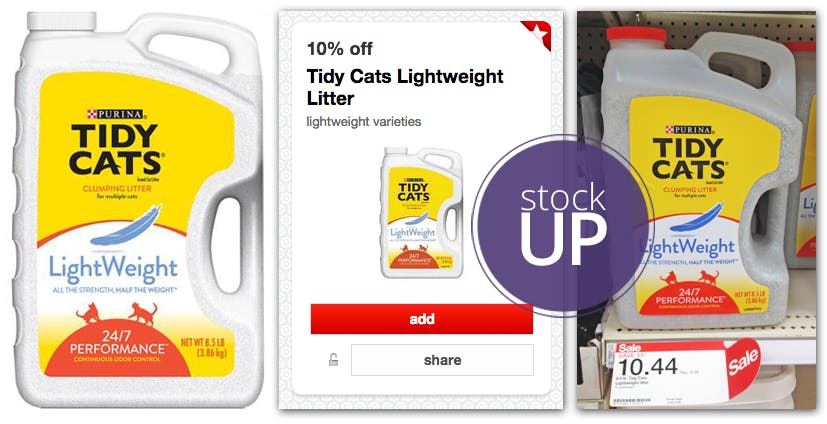The height and width of the screenshot is (424, 827).
Task: Click the small litter jug thumbnail
Action: [x=421, y=212]
